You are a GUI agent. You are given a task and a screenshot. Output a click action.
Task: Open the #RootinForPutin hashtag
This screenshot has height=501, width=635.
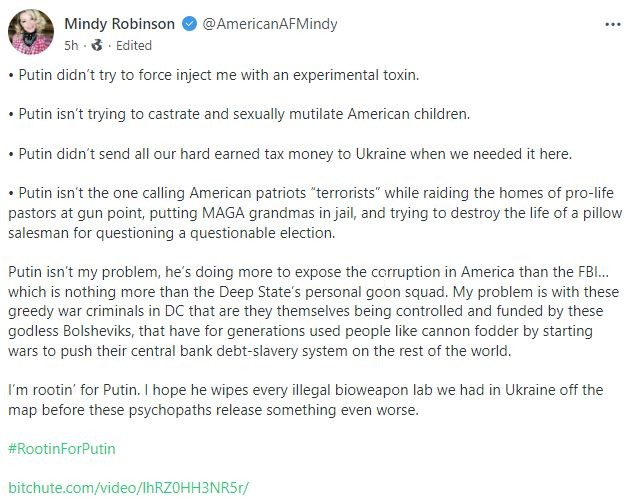[62, 449]
